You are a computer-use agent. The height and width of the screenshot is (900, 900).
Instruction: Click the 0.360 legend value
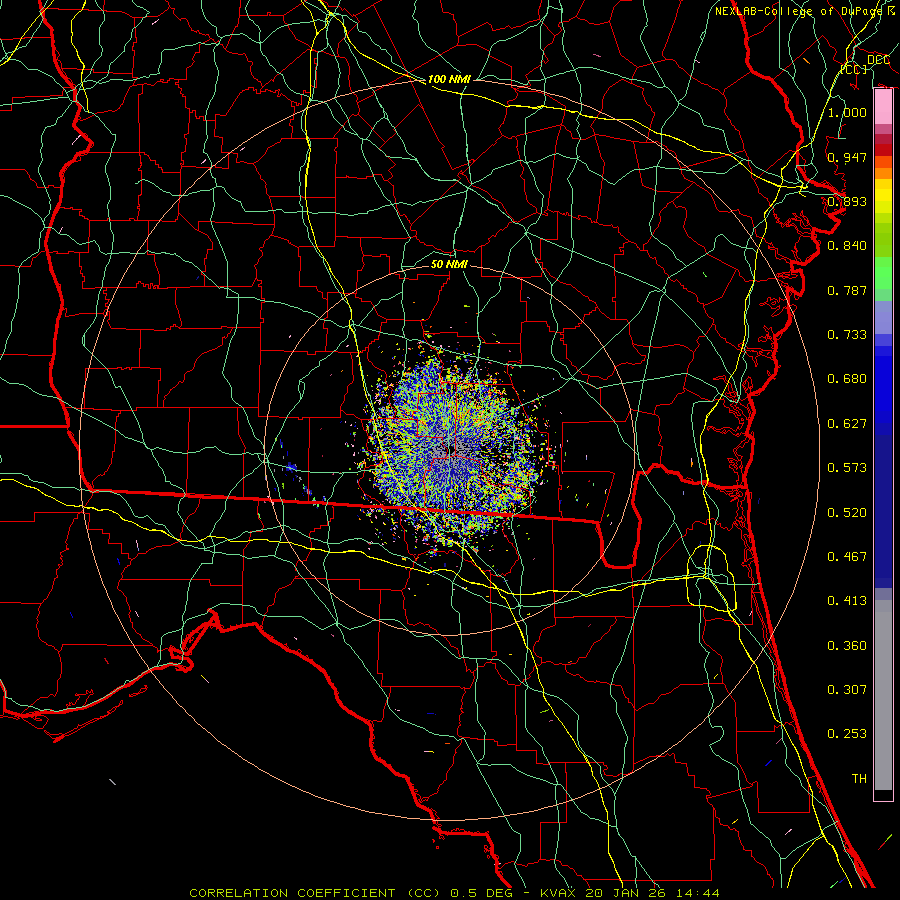(x=847, y=646)
